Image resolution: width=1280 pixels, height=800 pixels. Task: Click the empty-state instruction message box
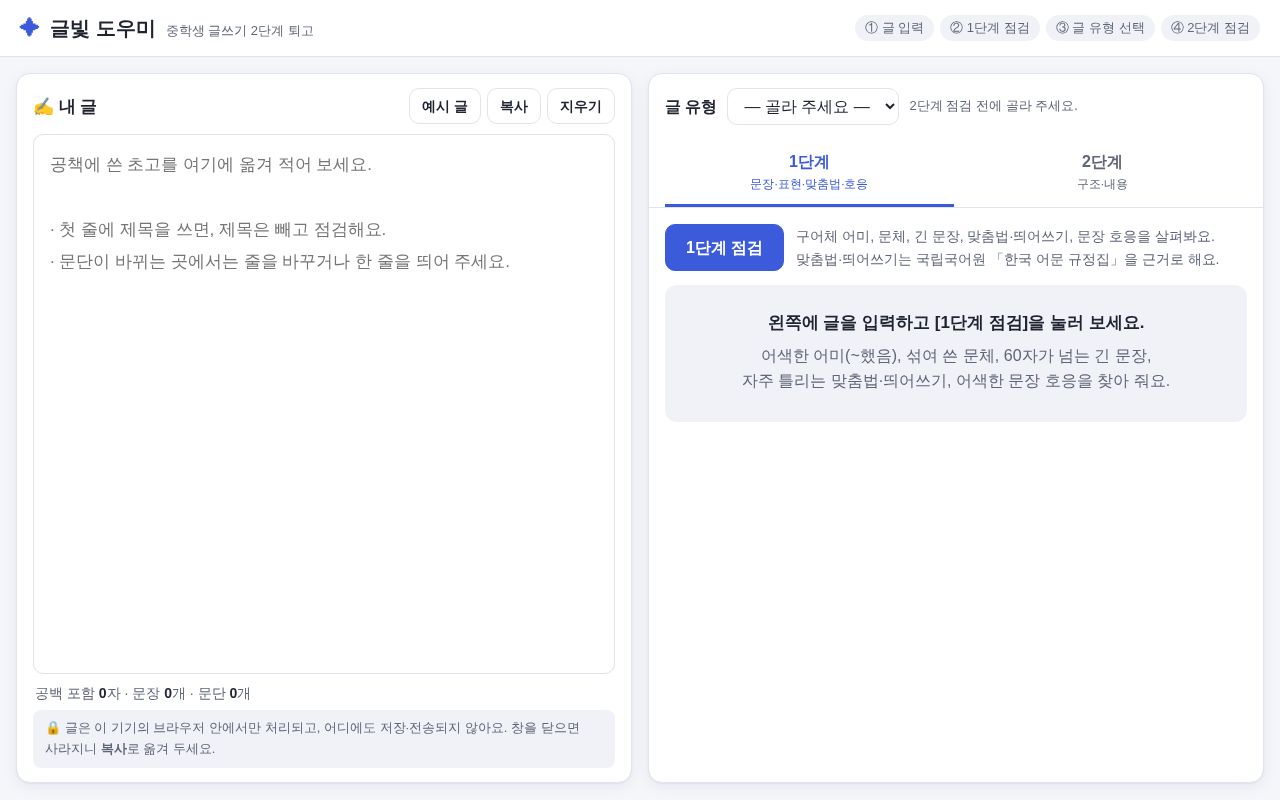(x=956, y=353)
